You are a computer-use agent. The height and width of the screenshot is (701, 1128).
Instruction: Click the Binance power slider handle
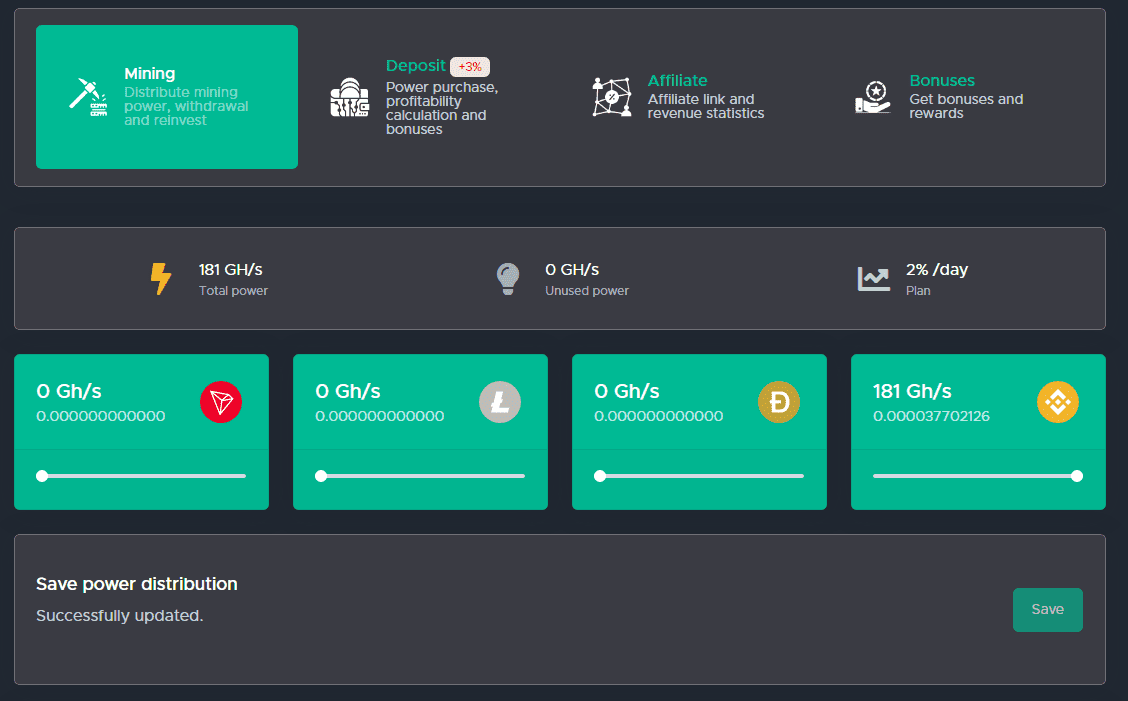coord(1077,476)
